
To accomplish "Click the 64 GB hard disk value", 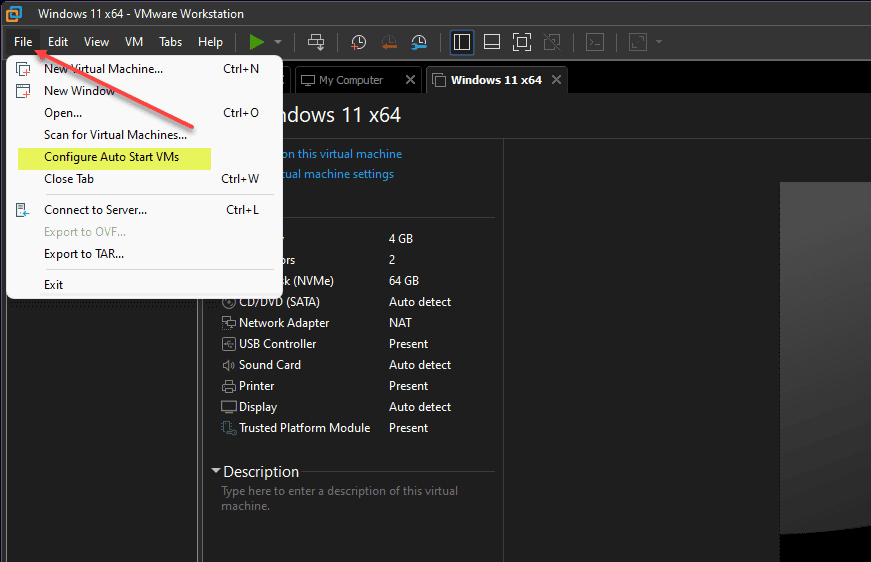I will [404, 281].
